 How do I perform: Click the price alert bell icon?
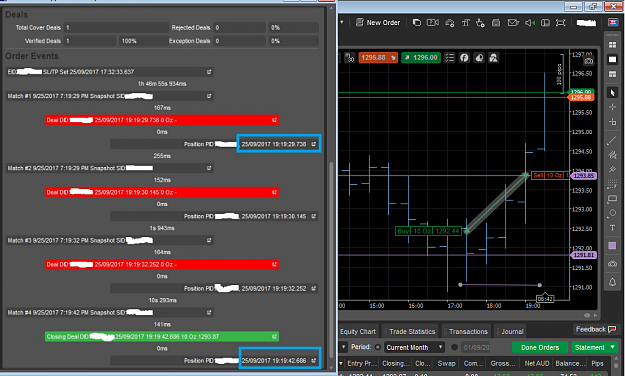coord(612,282)
